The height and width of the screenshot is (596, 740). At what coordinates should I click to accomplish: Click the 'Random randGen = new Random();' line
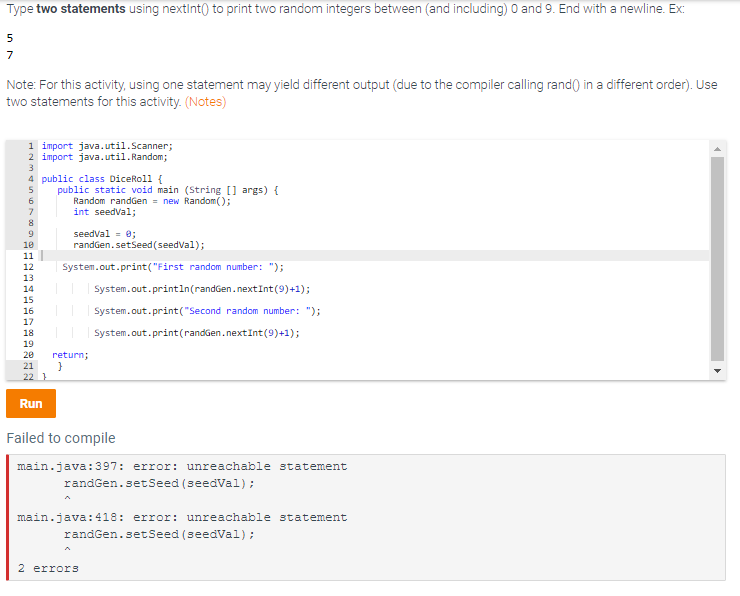pyautogui.click(x=152, y=201)
